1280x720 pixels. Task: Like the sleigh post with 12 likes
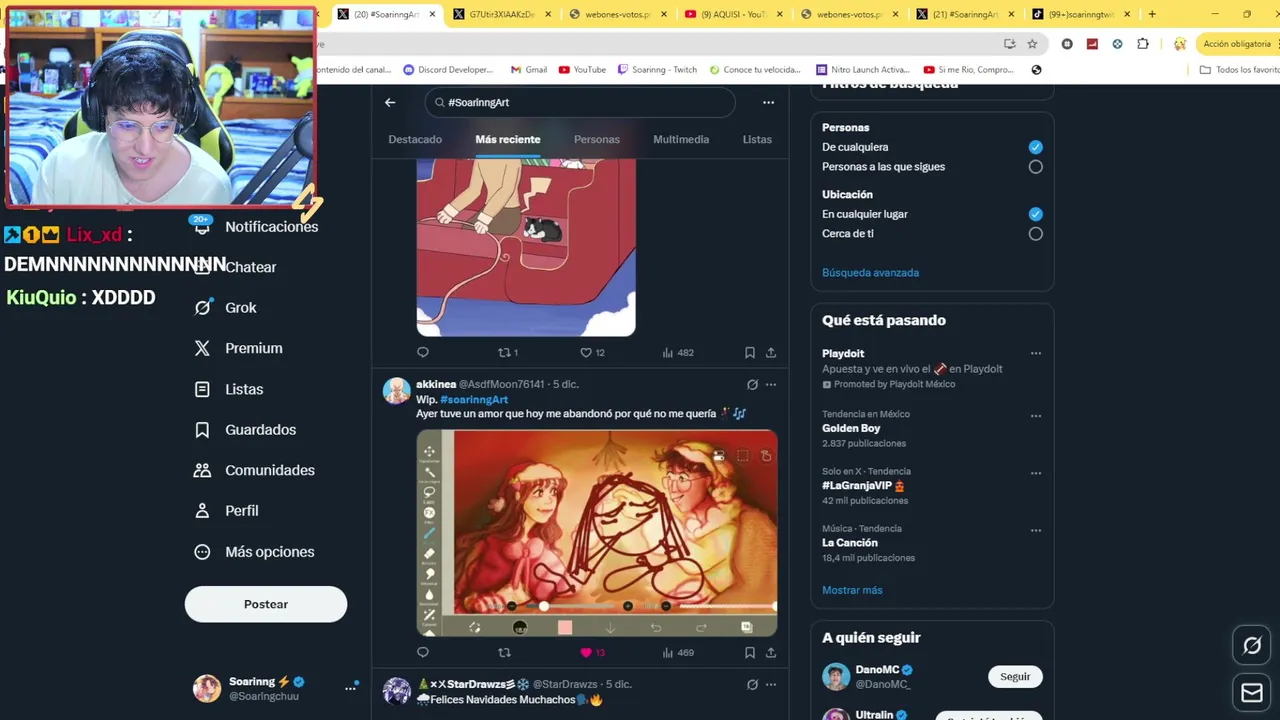point(592,352)
